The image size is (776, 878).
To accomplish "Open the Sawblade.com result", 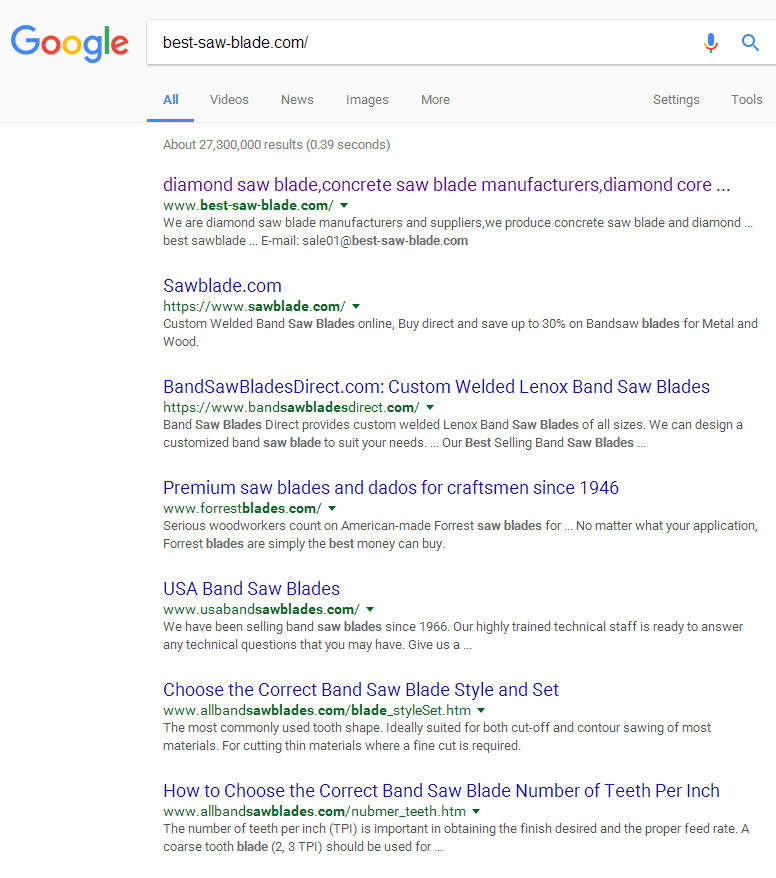I will [222, 286].
